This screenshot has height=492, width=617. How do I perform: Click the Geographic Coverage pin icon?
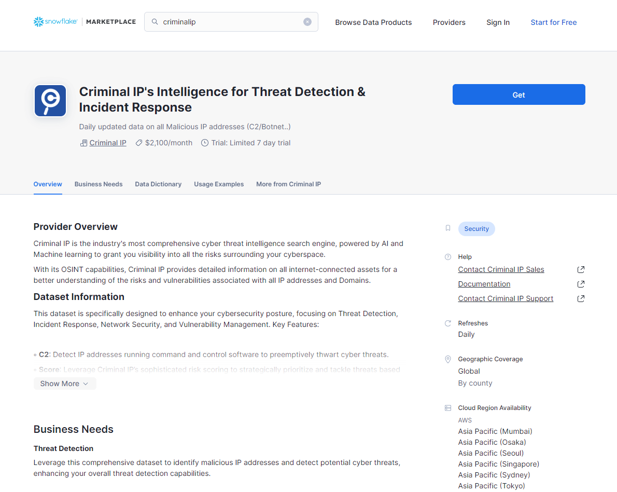point(448,359)
